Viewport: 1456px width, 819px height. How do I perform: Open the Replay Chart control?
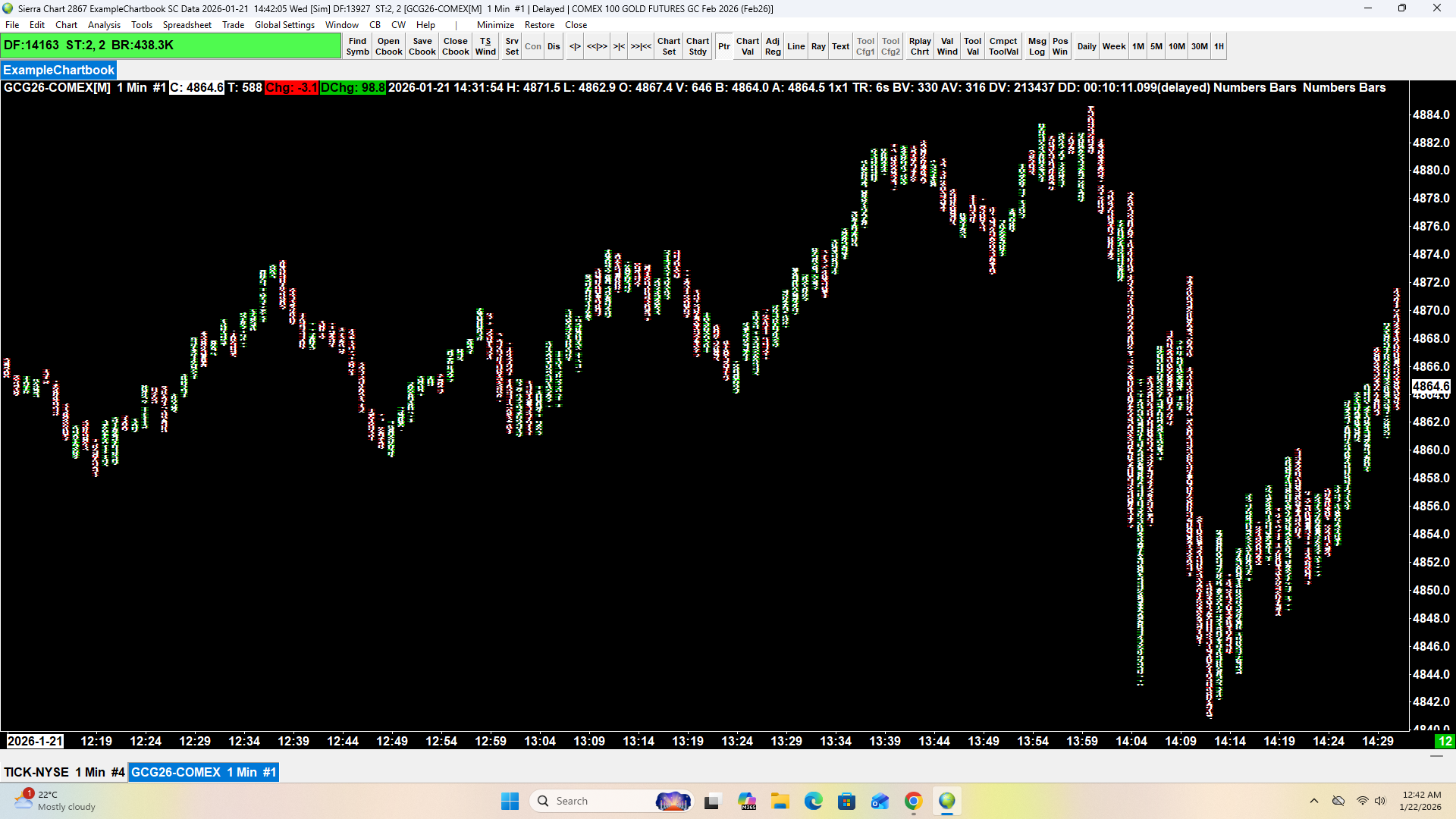point(919,46)
